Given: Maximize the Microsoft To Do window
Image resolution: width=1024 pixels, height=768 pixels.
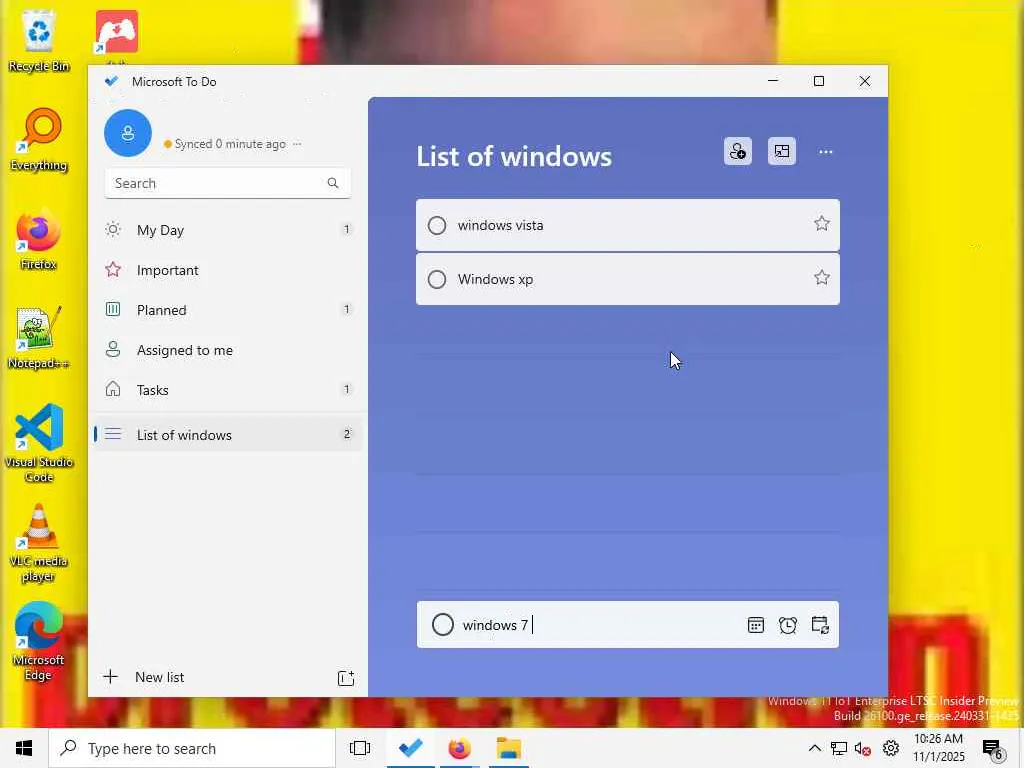Looking at the screenshot, I should [819, 81].
